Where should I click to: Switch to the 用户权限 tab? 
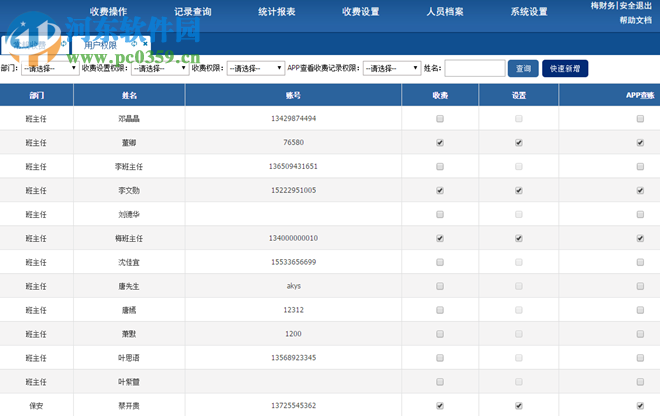click(100, 45)
